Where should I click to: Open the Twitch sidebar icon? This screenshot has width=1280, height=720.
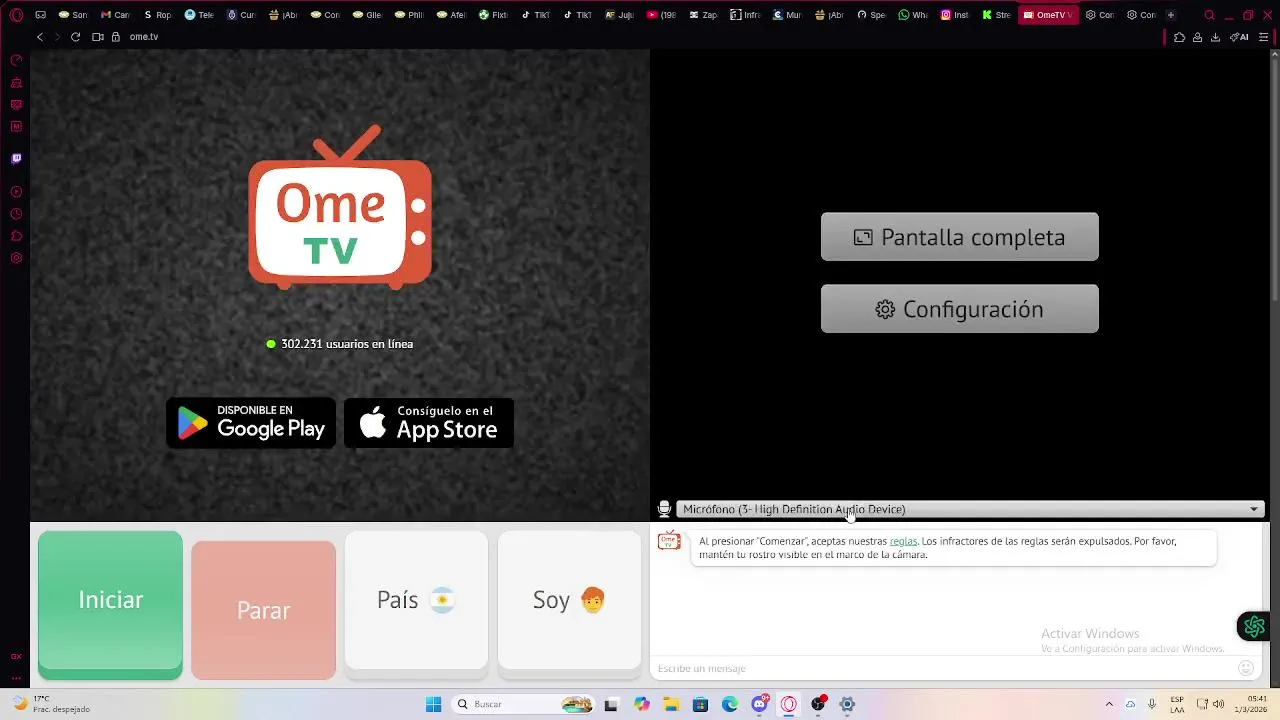tap(16, 158)
